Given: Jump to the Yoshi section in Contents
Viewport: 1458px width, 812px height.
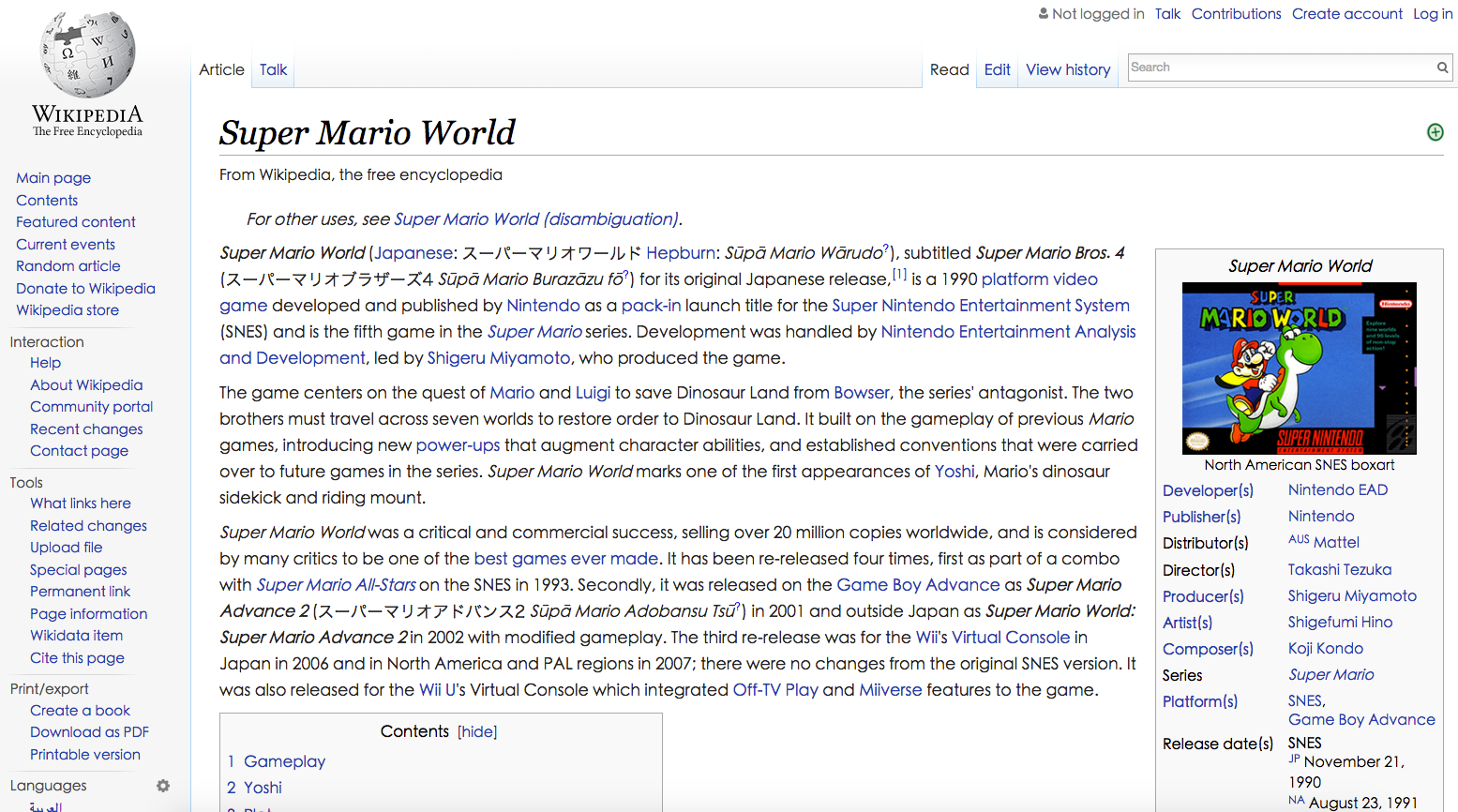Looking at the screenshot, I should click(x=263, y=789).
